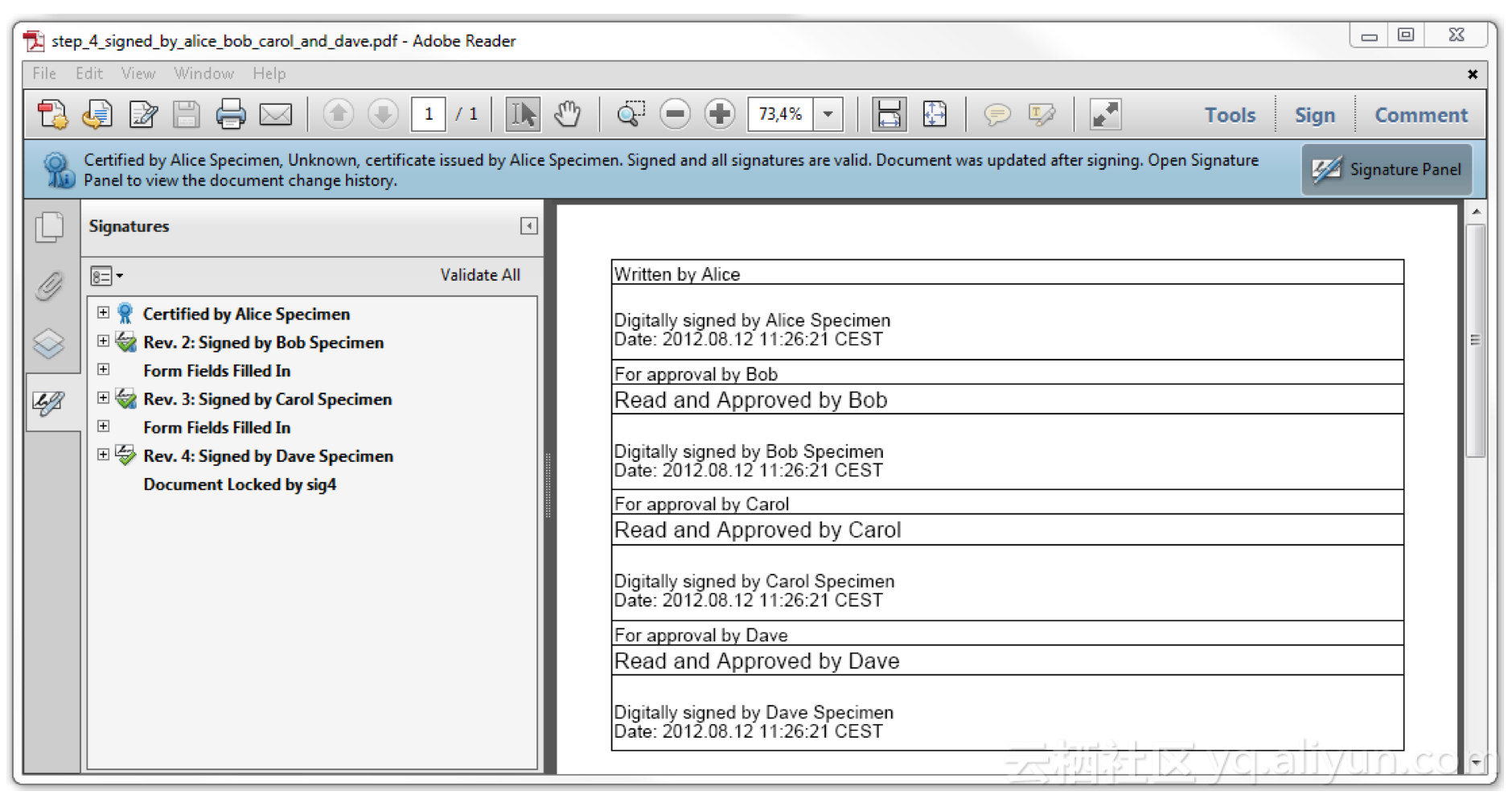Open the View menu
1512x795 pixels.
point(138,73)
